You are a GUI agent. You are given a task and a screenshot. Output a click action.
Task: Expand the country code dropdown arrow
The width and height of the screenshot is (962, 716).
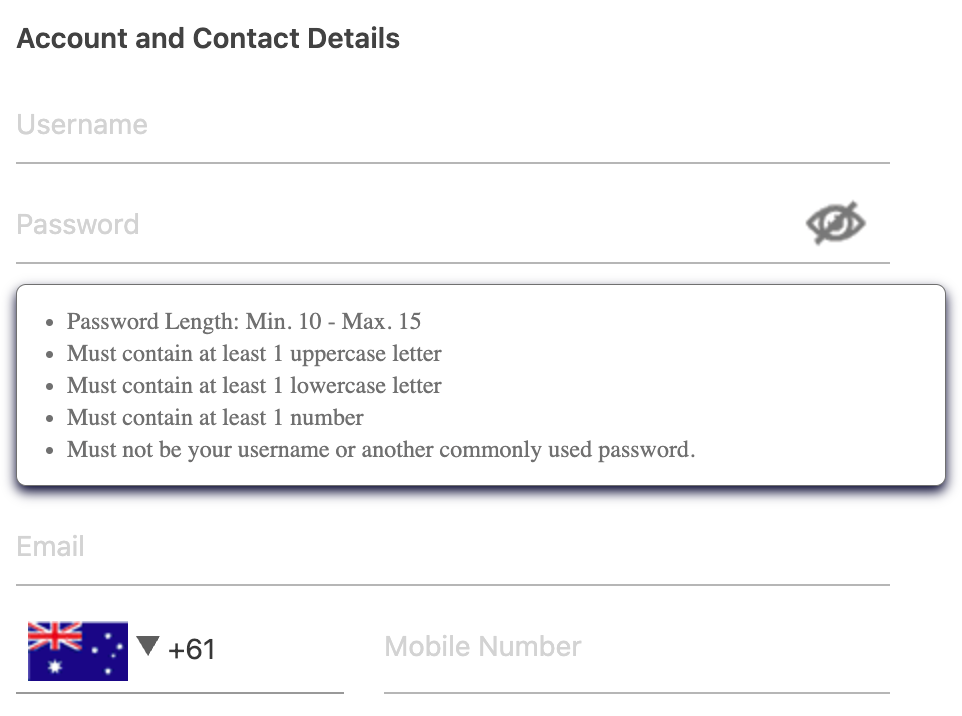148,645
